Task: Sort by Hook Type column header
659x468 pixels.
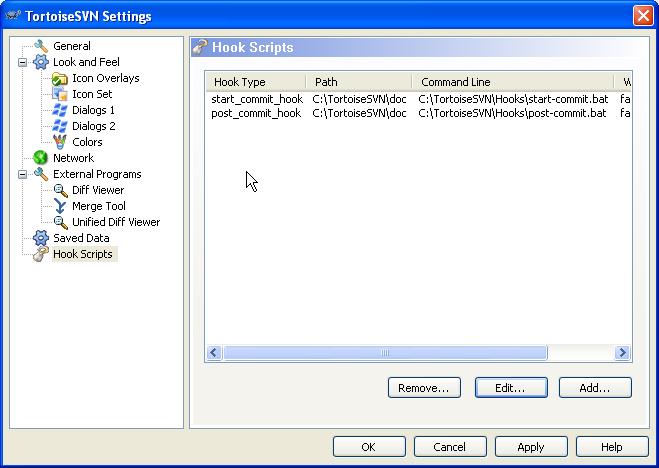Action: (x=256, y=82)
